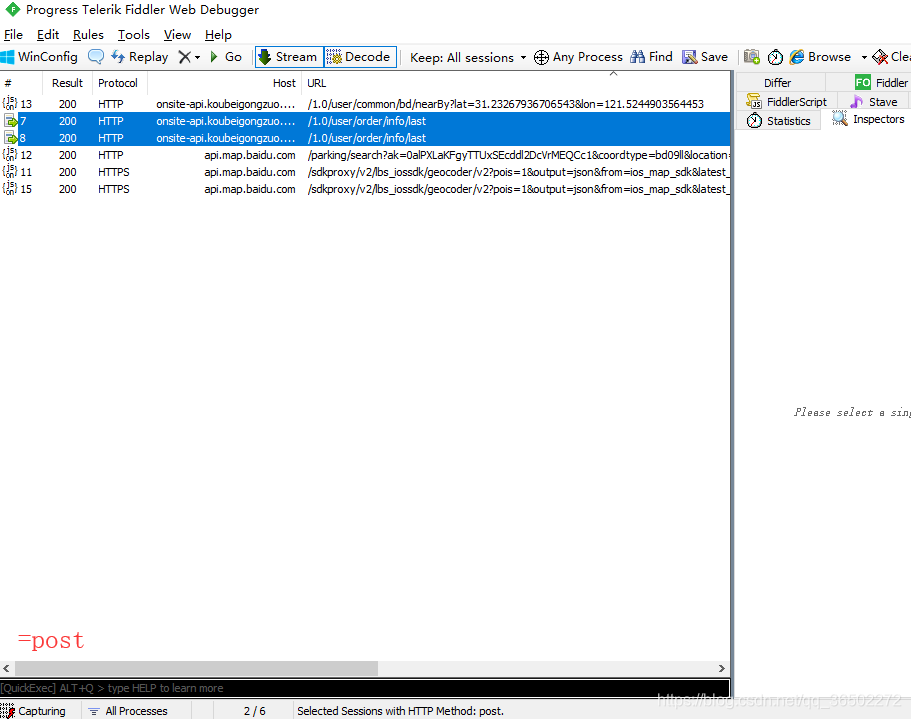Click the JSON icon of session 15
This screenshot has height=719, width=911.
[10, 188]
